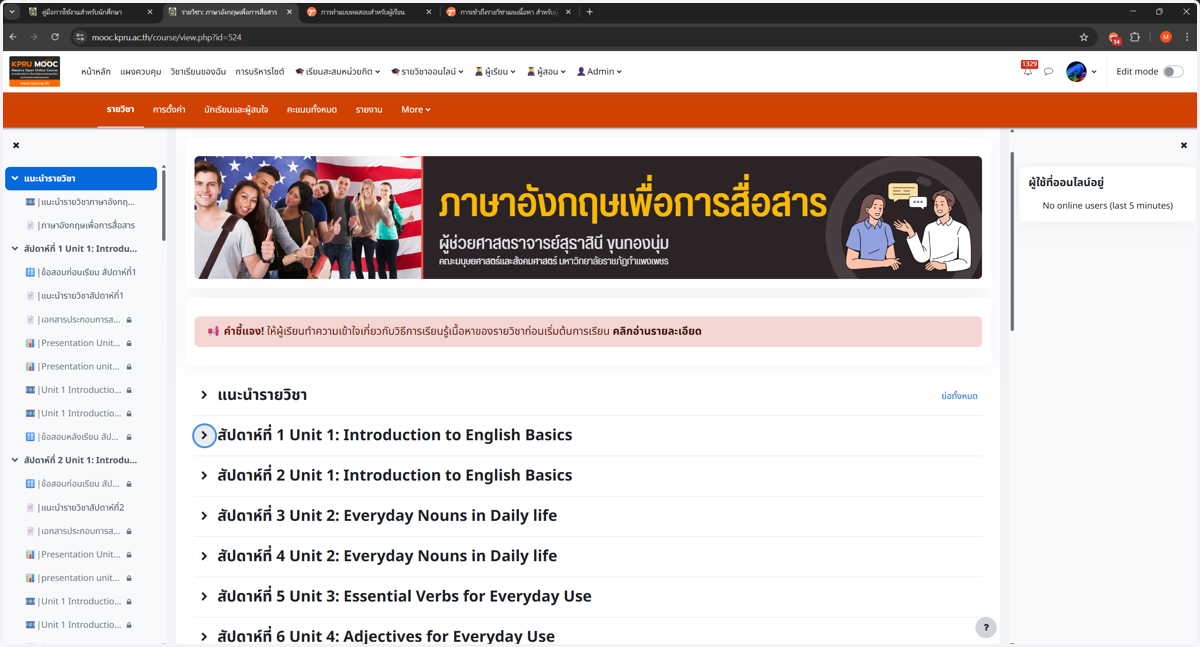Expand chevron for สัปดาห์ที่ 3 Everyday Nouns
Screen dimensions: 1200x647
click(204, 516)
